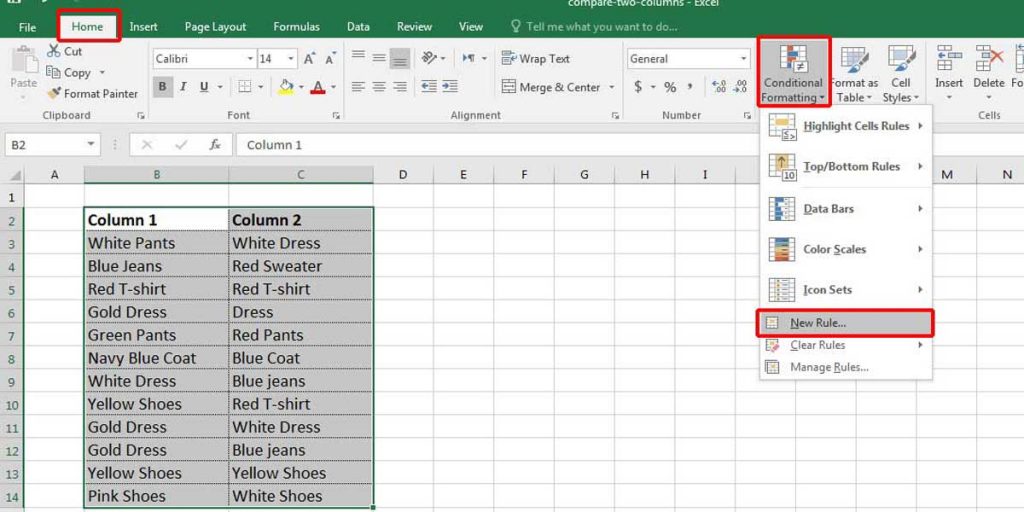Apply cell borders icon

pyautogui.click(x=244, y=87)
